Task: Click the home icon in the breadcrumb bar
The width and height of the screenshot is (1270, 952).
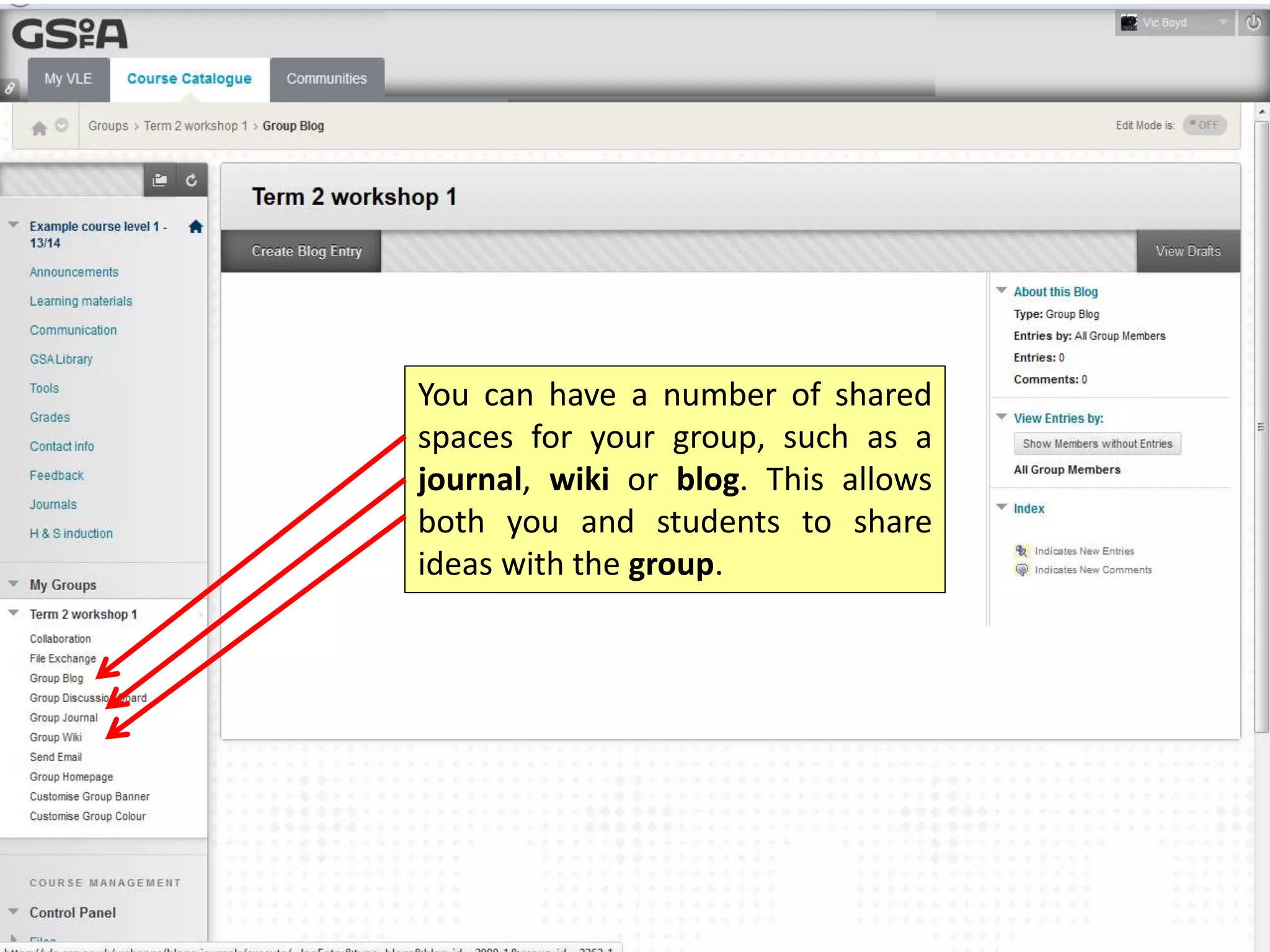Action: [39, 128]
